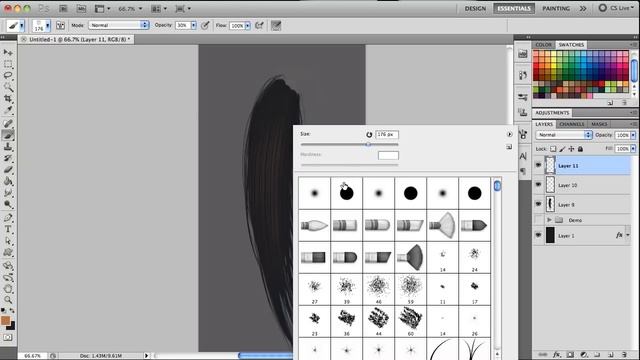This screenshot has width=640, height=360.
Task: Open the brush Opacity dropdown arrow
Action: 193,25
